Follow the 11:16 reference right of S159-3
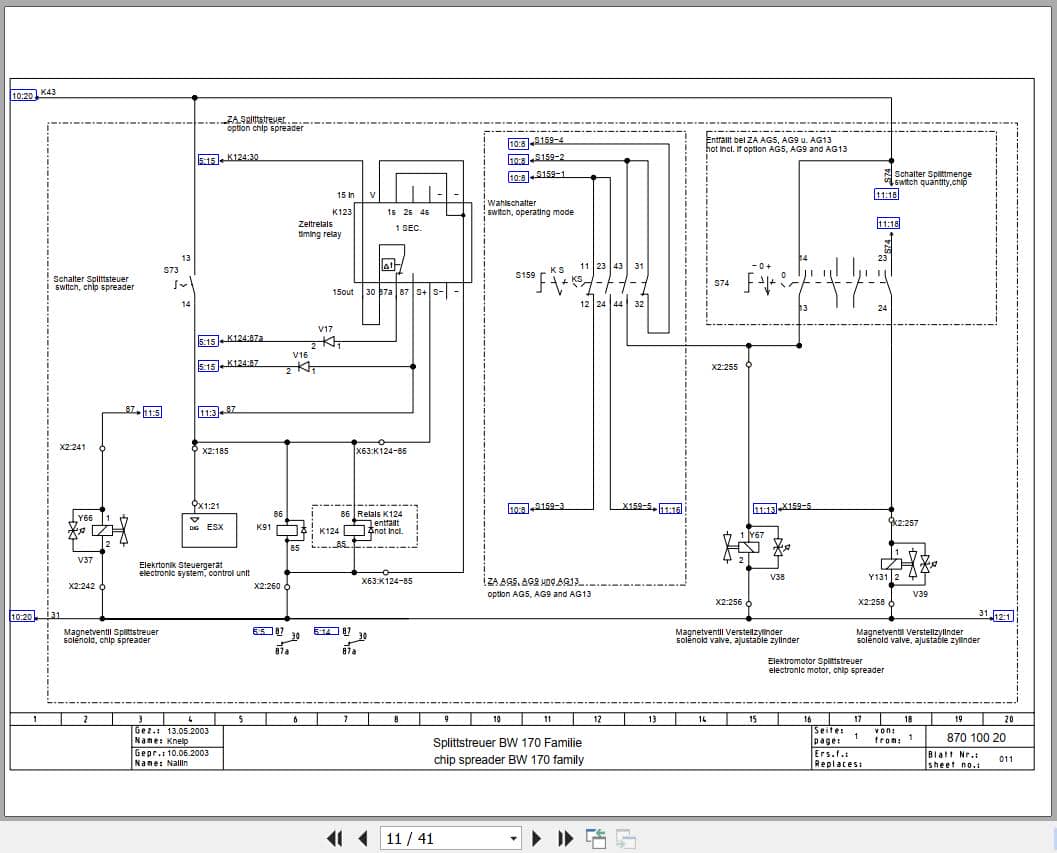Image resolution: width=1057 pixels, height=853 pixels. [670, 509]
